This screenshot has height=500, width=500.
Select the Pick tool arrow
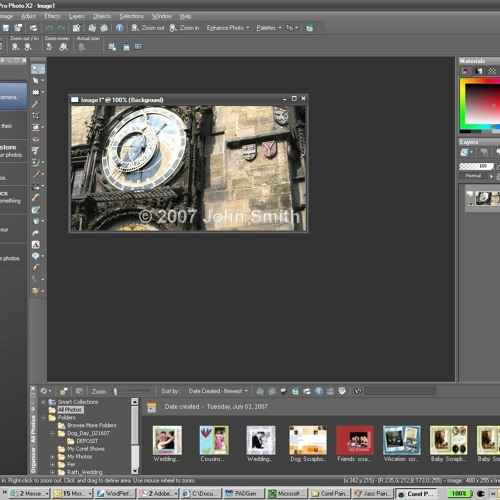pos(36,81)
